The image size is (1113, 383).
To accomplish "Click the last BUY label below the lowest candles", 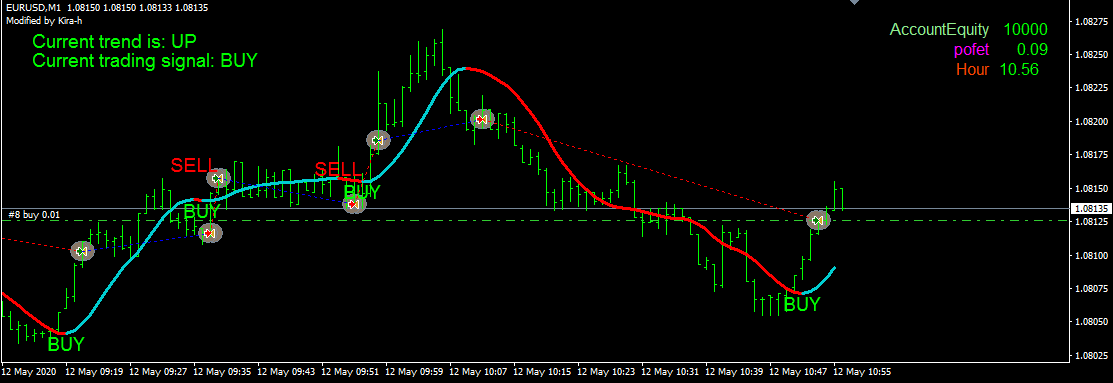I will pos(801,305).
